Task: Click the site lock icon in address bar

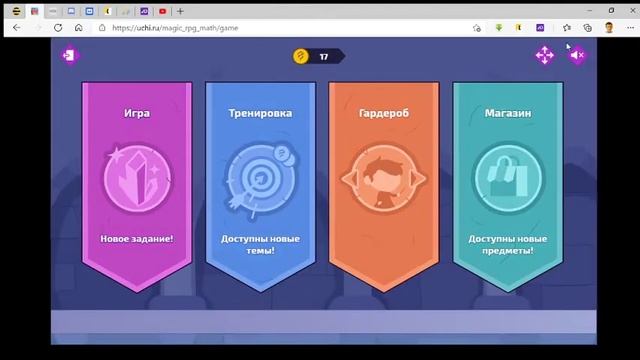Action: click(102, 28)
